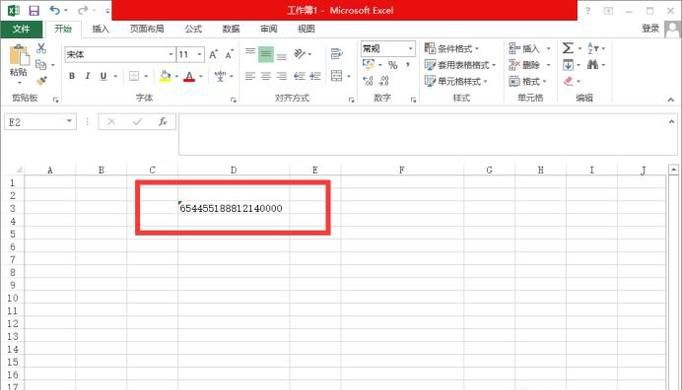Toggle Italic formatting
The height and width of the screenshot is (390, 682).
[87, 76]
